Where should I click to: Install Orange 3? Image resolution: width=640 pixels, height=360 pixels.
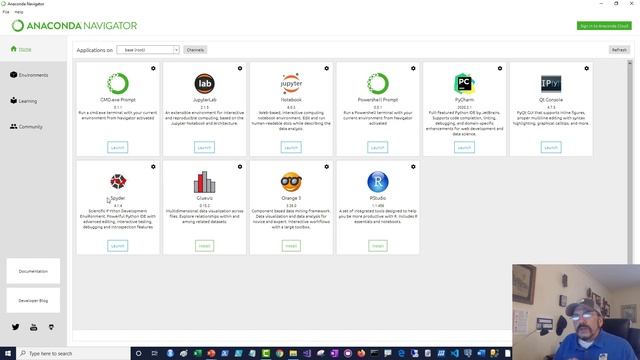291,246
